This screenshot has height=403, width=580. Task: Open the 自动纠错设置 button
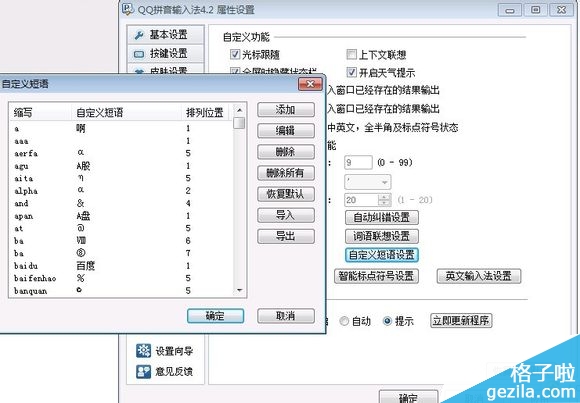(x=382, y=217)
